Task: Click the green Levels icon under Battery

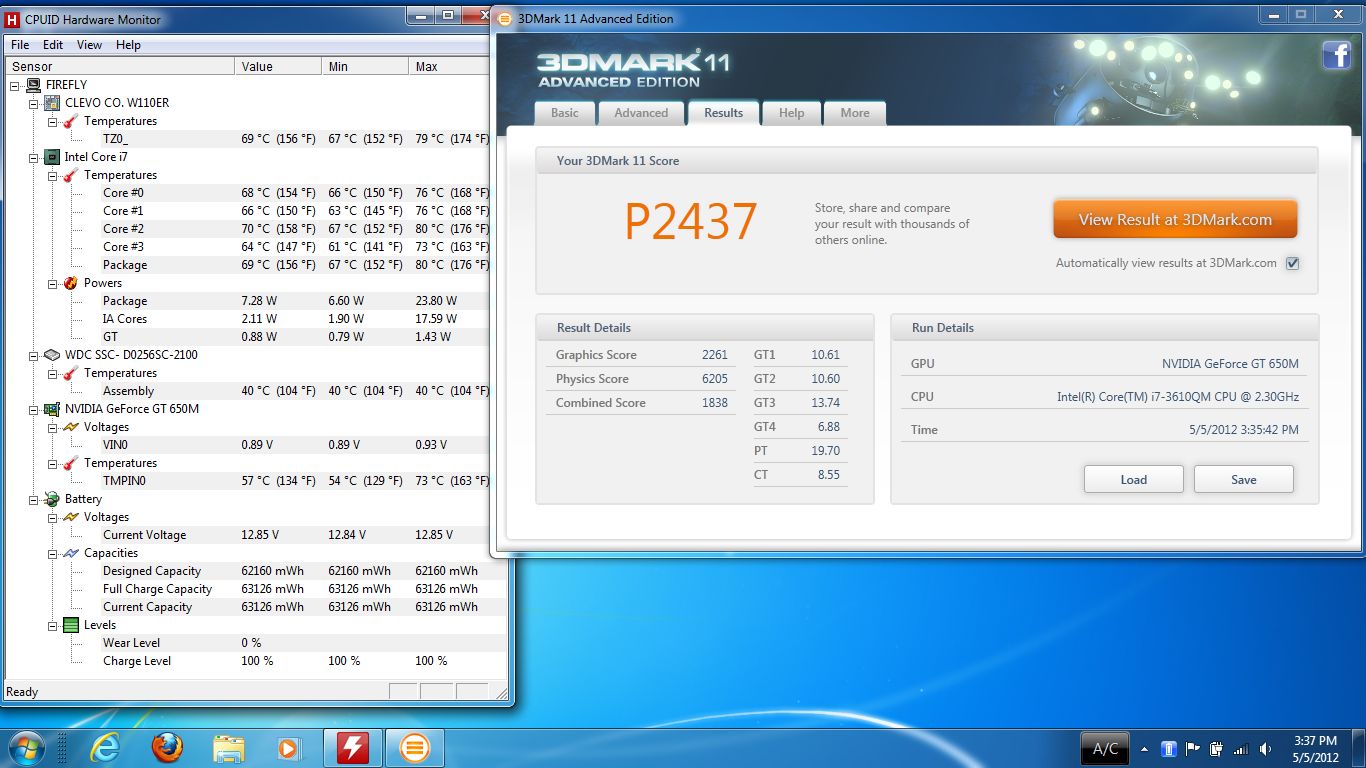Action: coord(71,625)
